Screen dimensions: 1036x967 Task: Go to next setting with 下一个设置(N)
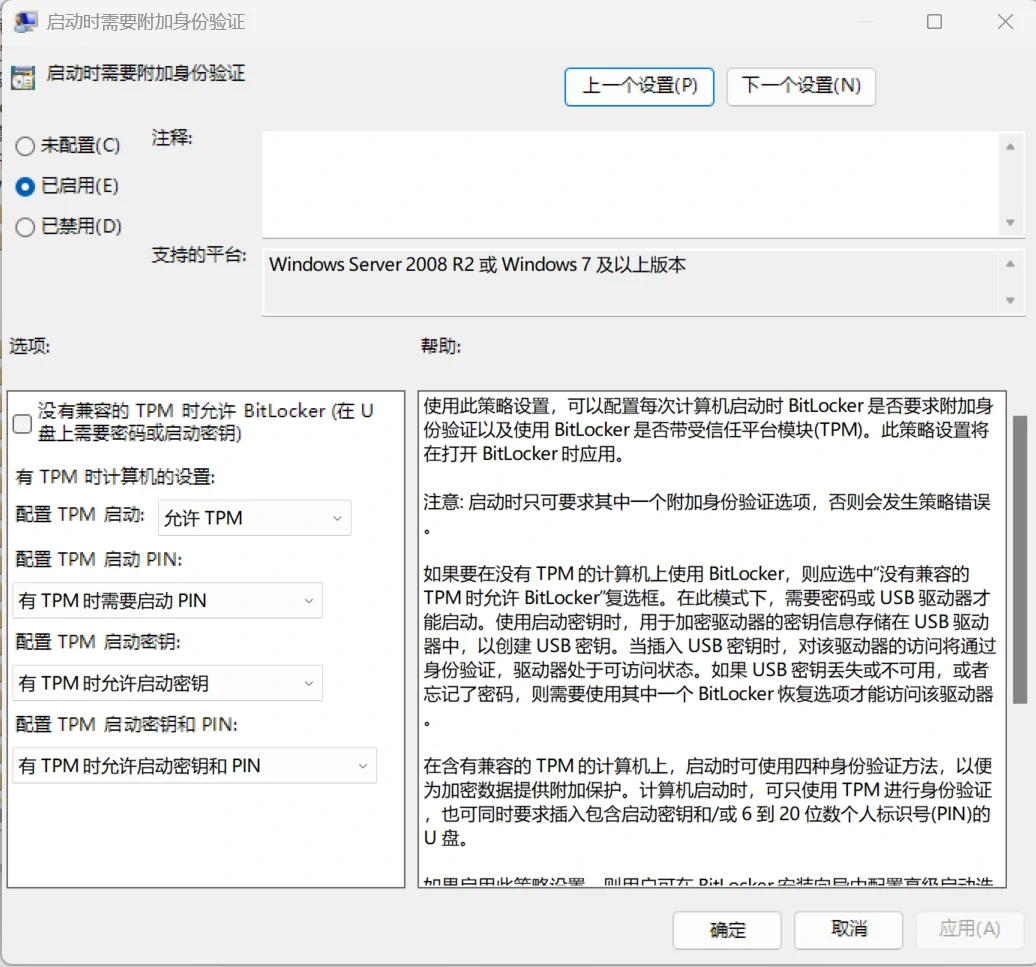coord(801,87)
